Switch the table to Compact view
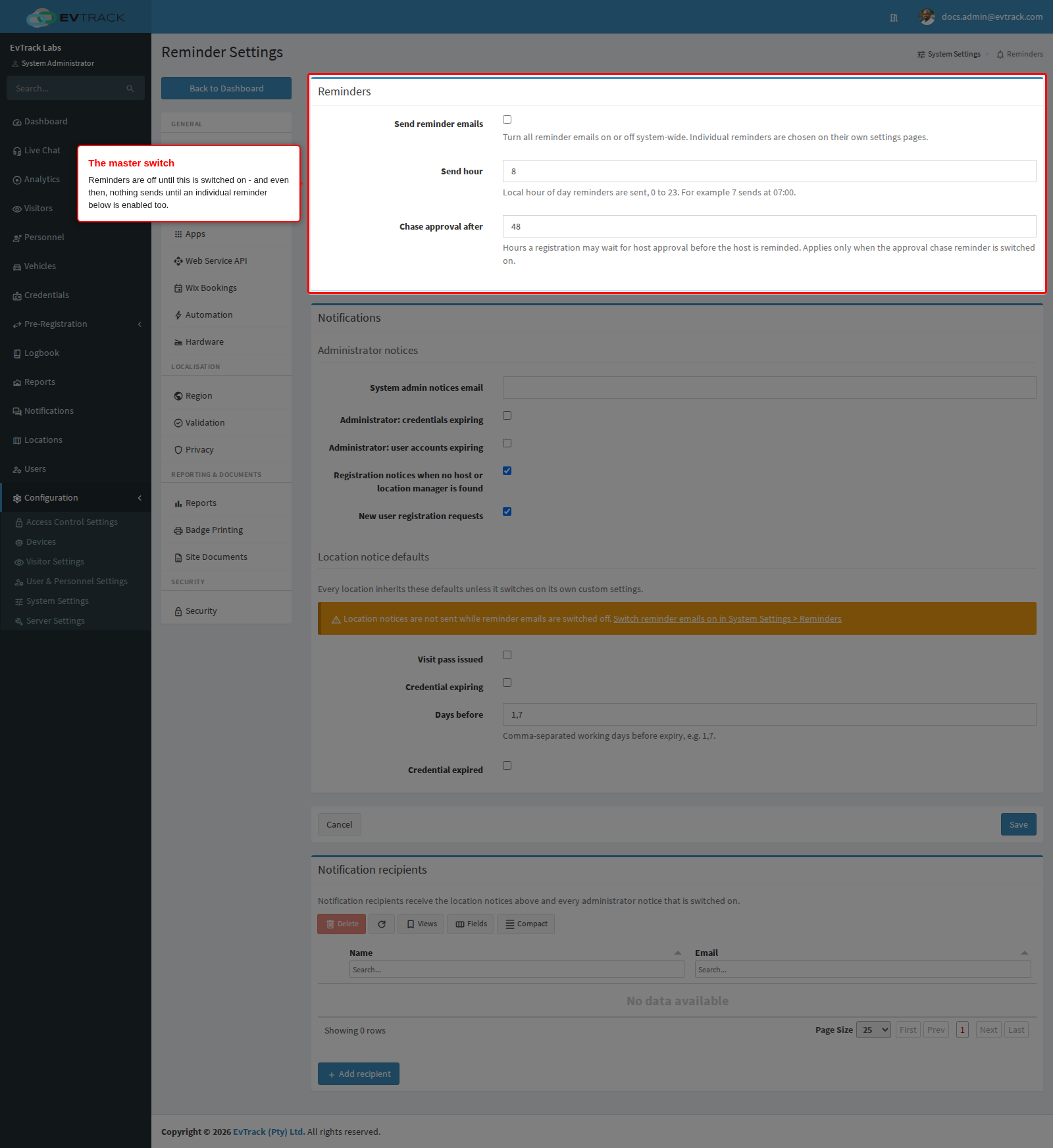 tap(526, 924)
